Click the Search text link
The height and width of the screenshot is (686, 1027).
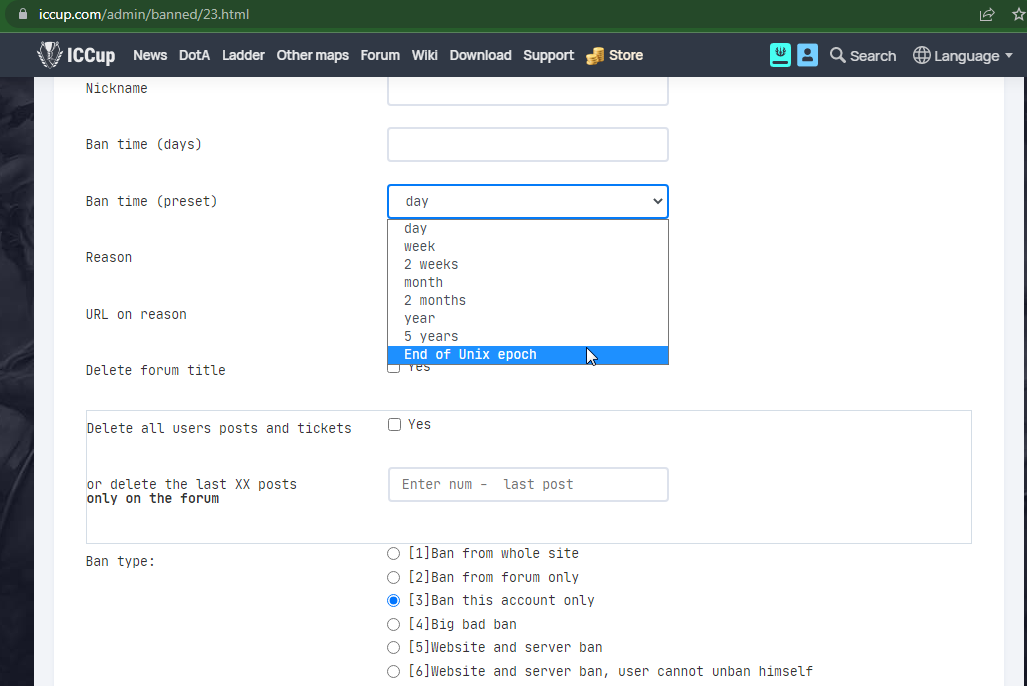pos(872,56)
